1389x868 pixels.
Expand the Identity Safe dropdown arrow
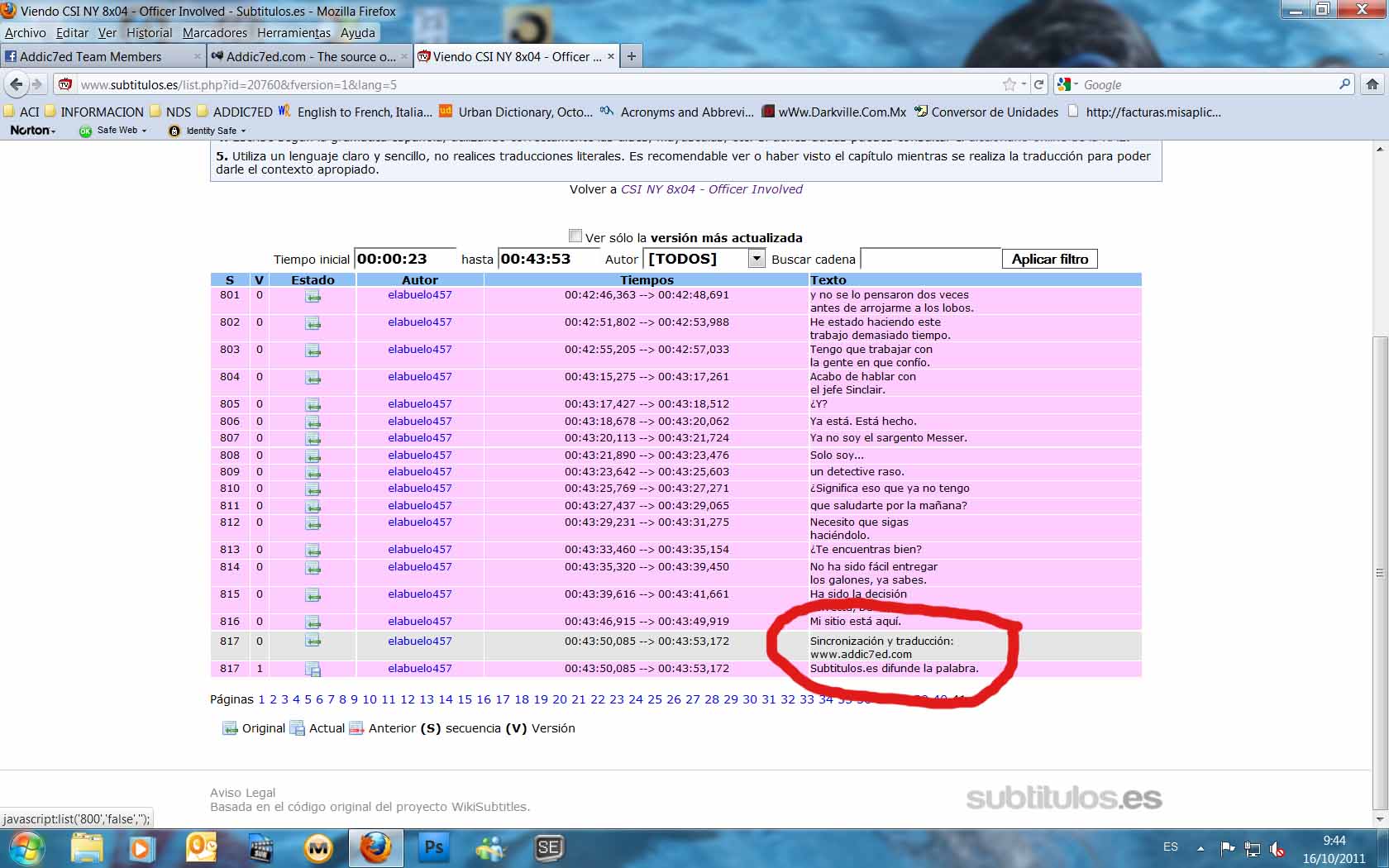coord(243,131)
